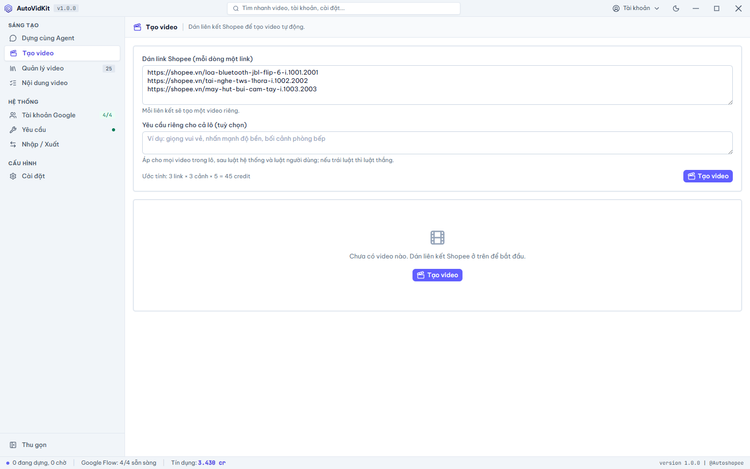The height and width of the screenshot is (469, 750).
Task: Grab the requirements textarea resize handle
Action: (730, 152)
